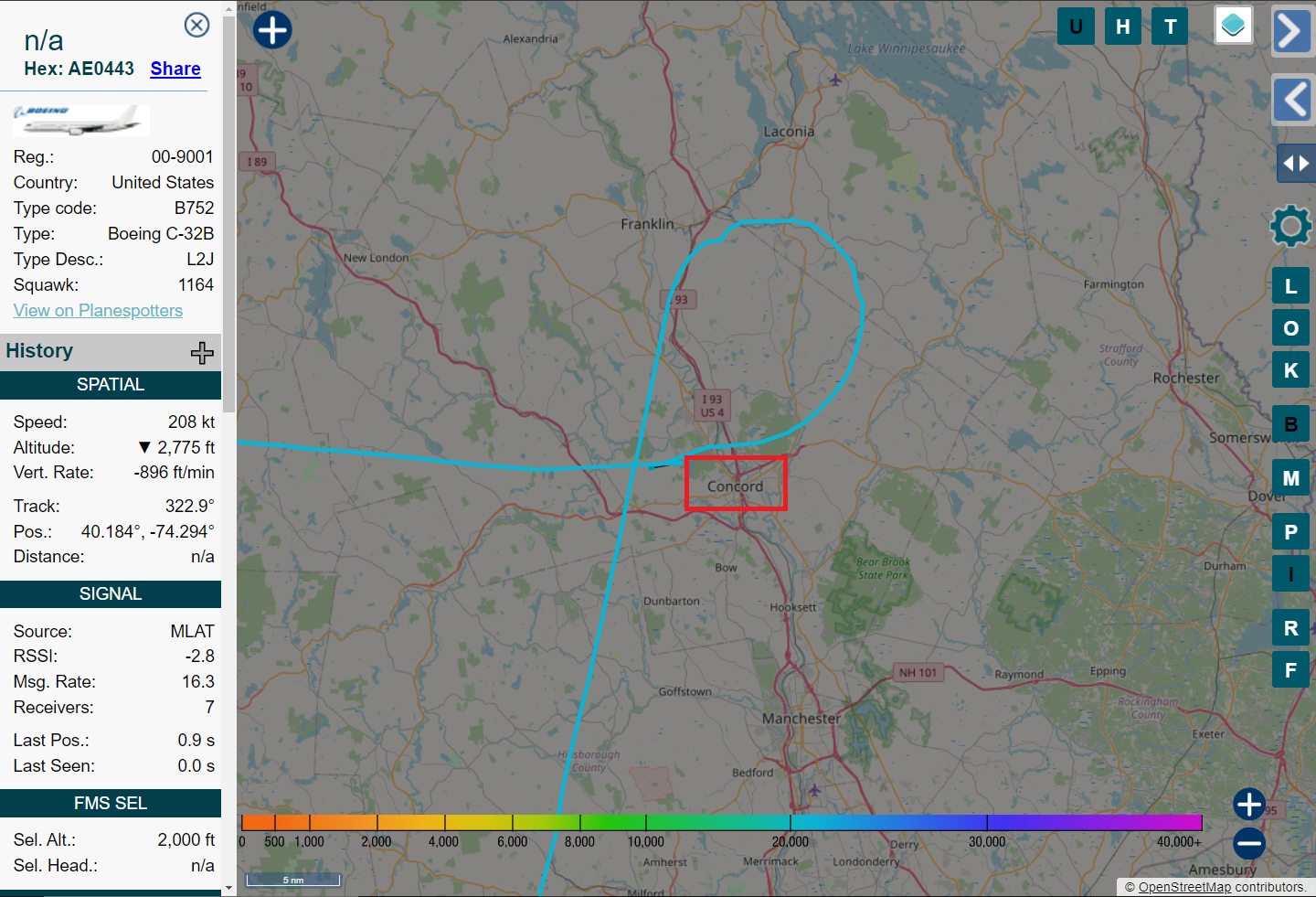Toggle the L map option button
This screenshot has height=897, width=1316.
click(1290, 286)
